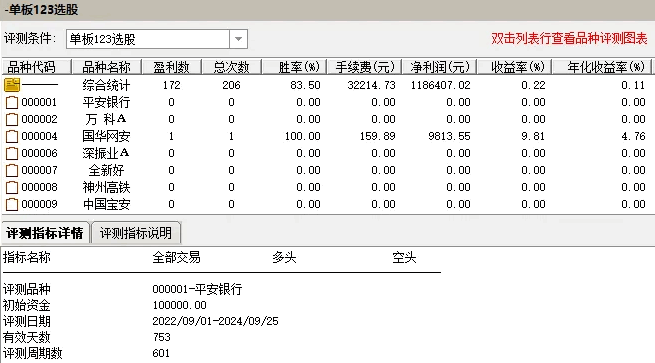Sort by the 盈利数 column header
Screen dimensions: 655x363
[x=172, y=67]
